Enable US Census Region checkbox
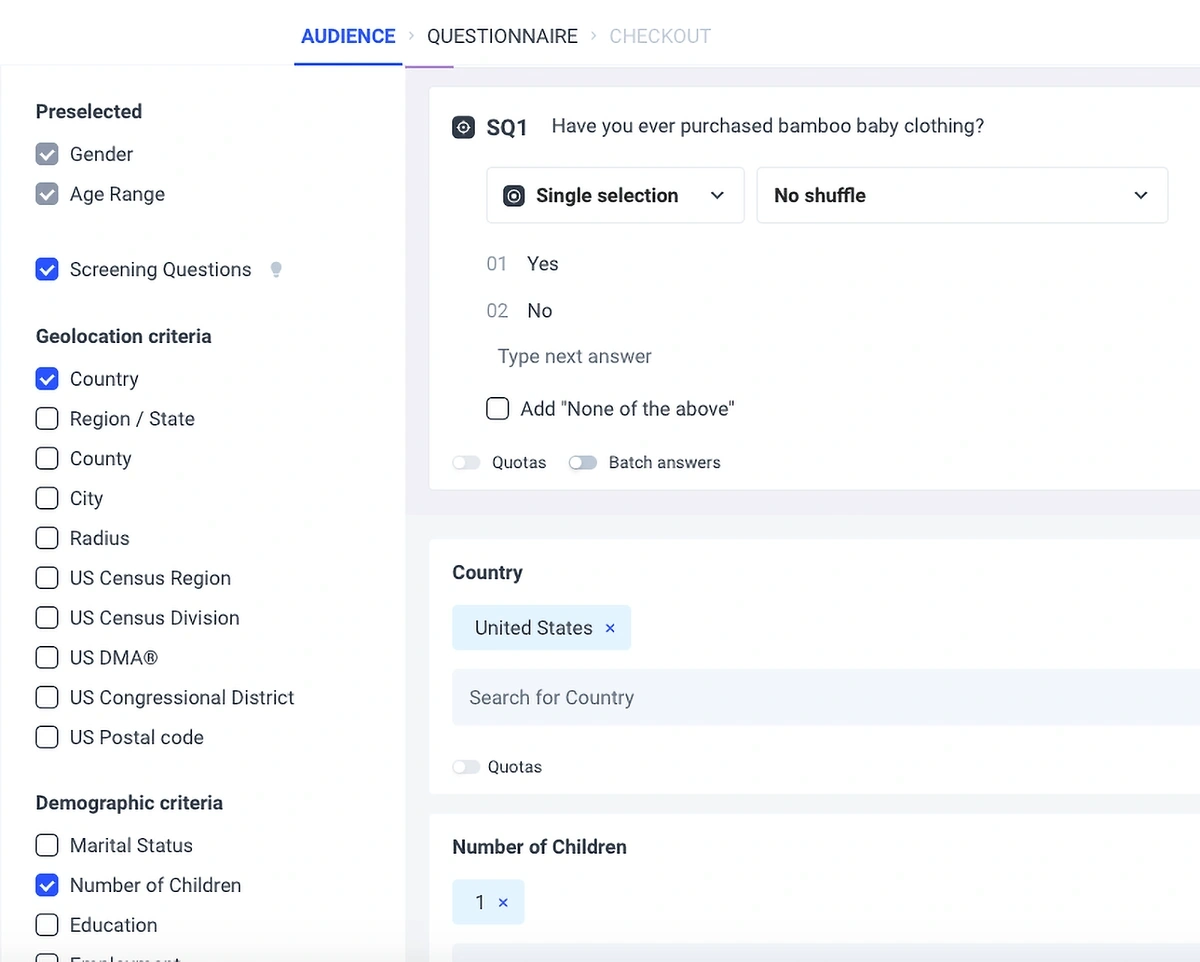Image resolution: width=1200 pixels, height=962 pixels. point(47,578)
